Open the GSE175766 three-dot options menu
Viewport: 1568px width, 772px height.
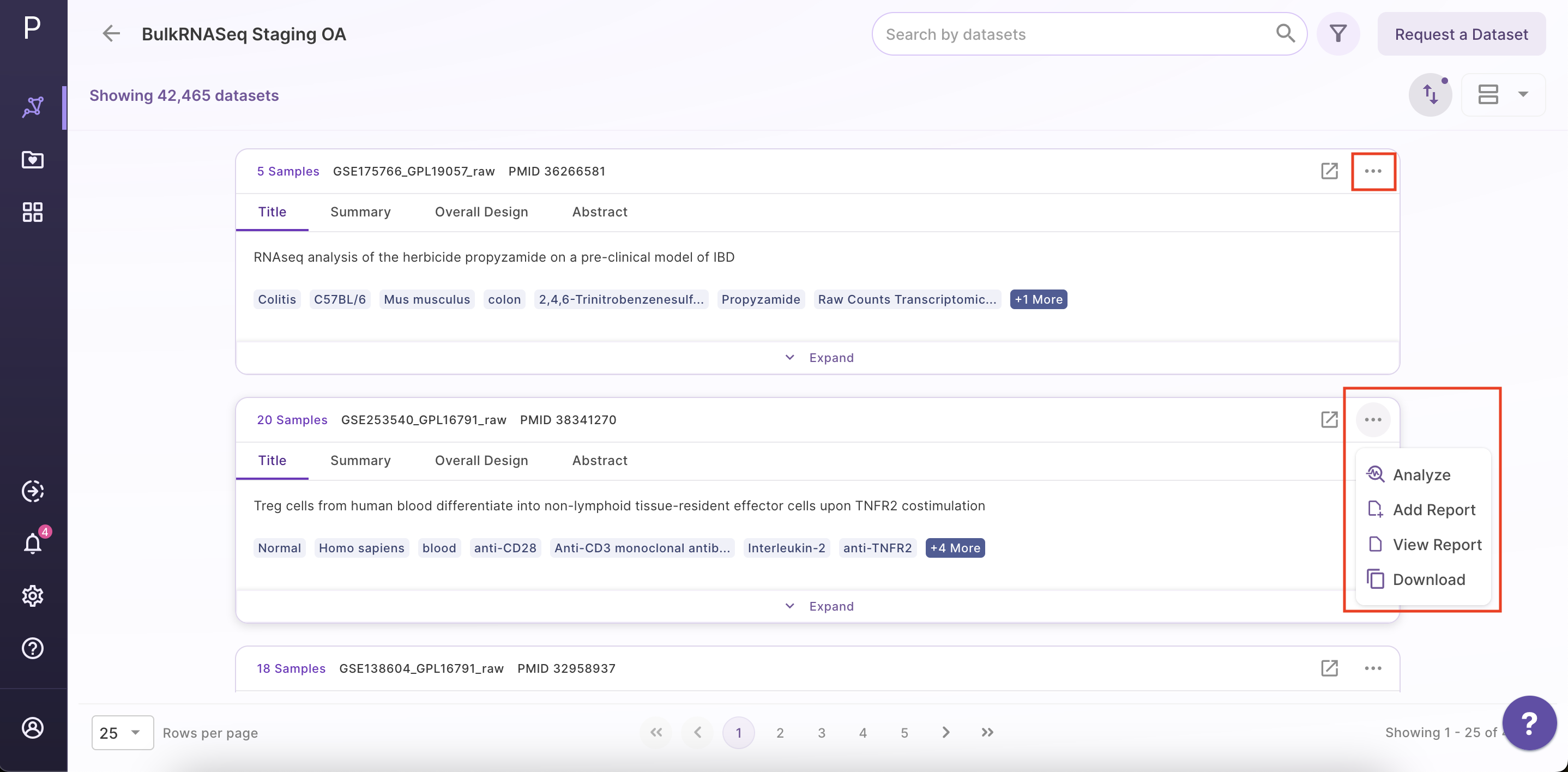click(x=1373, y=171)
